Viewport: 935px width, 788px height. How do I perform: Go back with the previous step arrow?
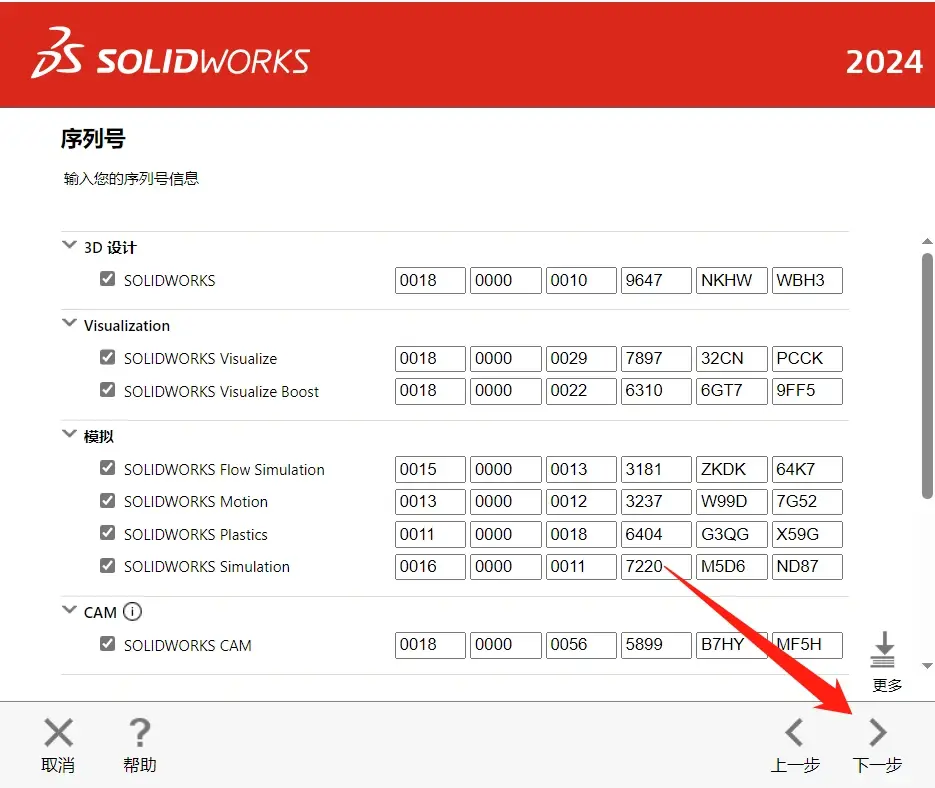pyautogui.click(x=794, y=733)
